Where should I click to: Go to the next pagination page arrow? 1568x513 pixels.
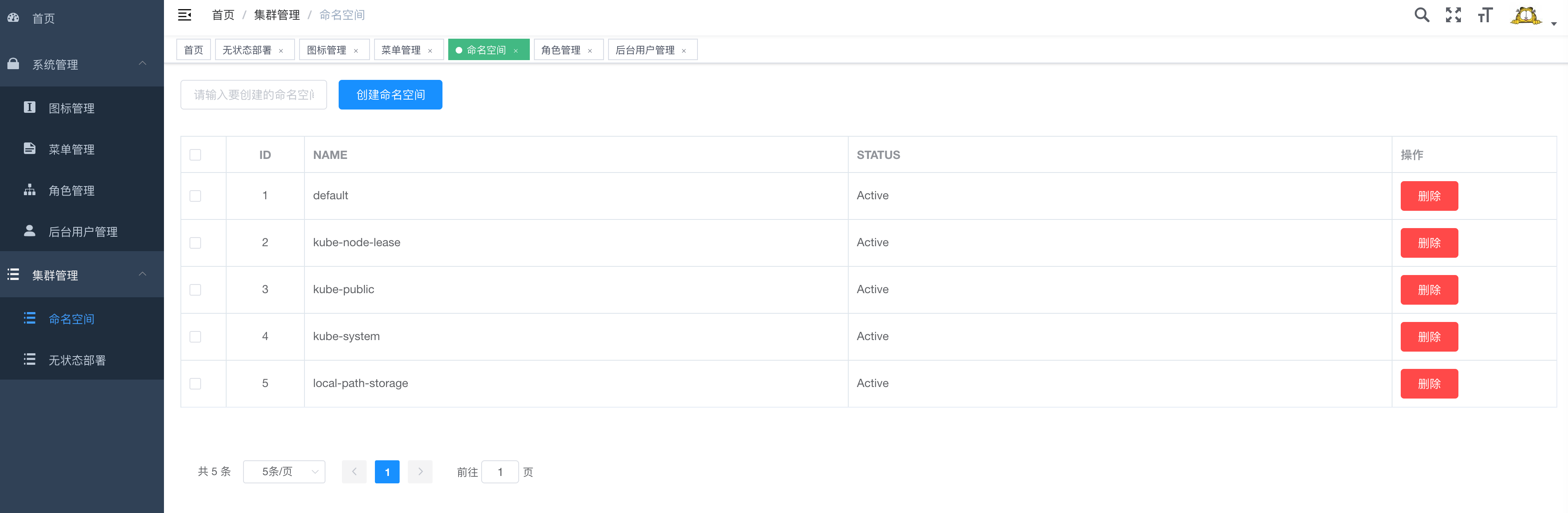tap(420, 471)
